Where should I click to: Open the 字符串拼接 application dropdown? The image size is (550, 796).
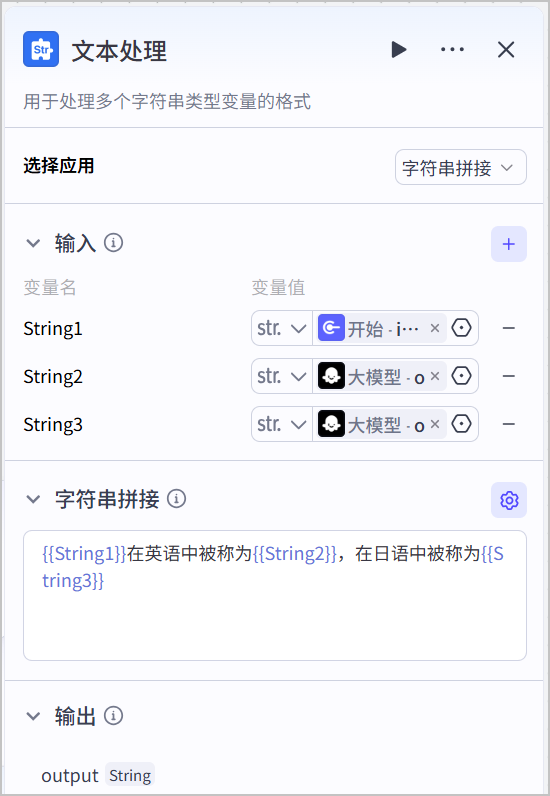click(461, 167)
